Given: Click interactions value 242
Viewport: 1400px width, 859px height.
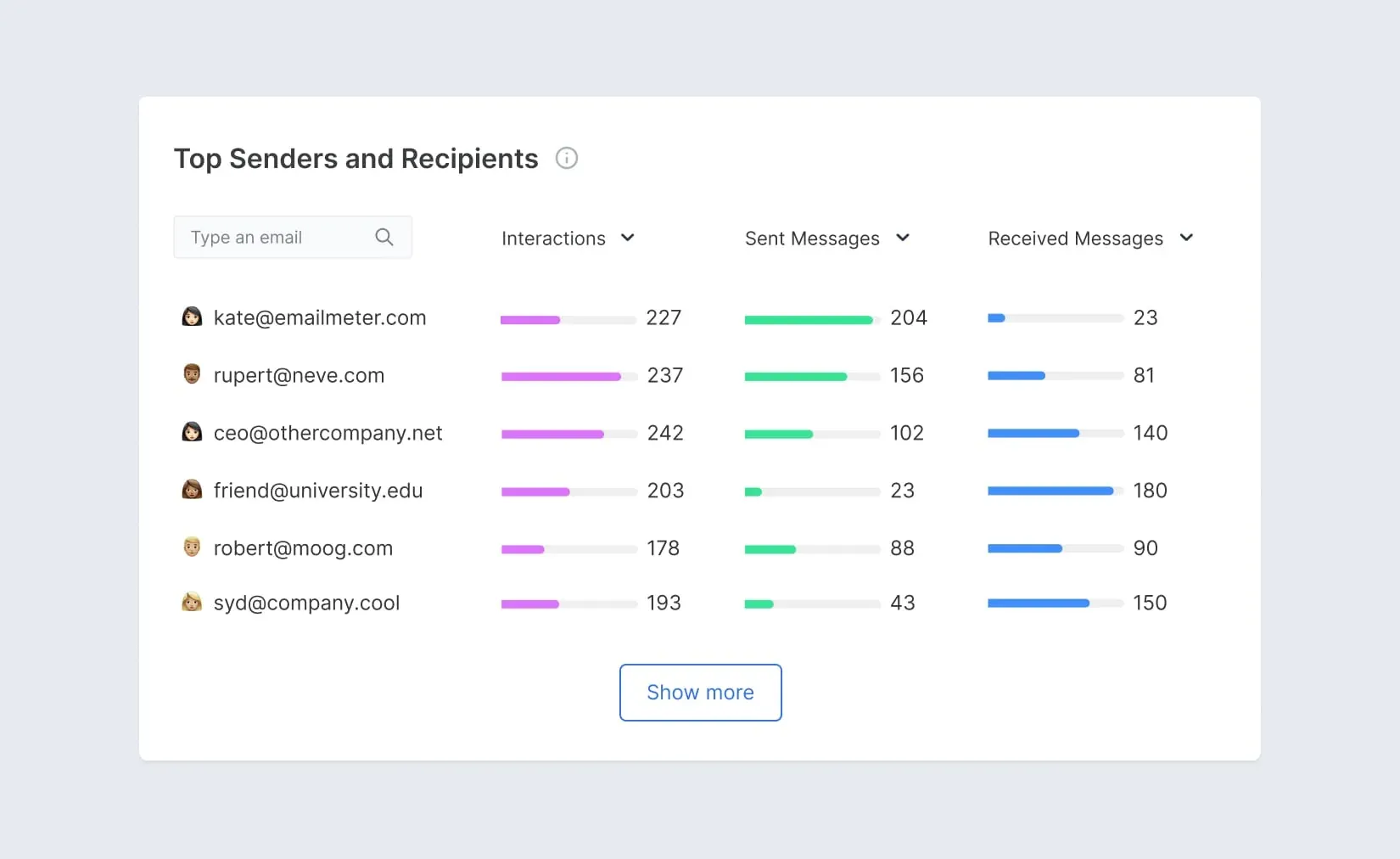Looking at the screenshot, I should click(x=665, y=433).
